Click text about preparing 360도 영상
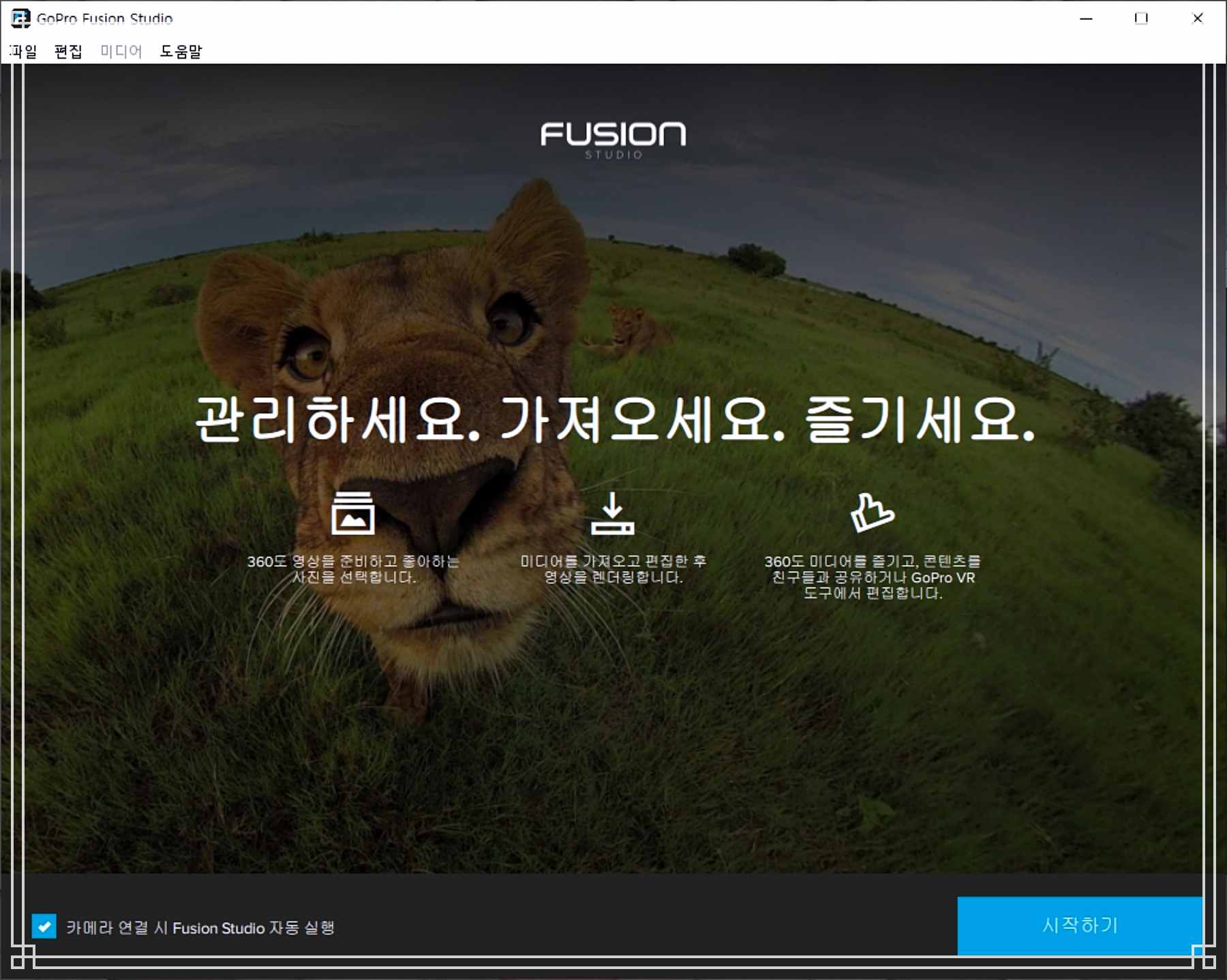The width and height of the screenshot is (1227, 980). pyautogui.click(x=353, y=569)
